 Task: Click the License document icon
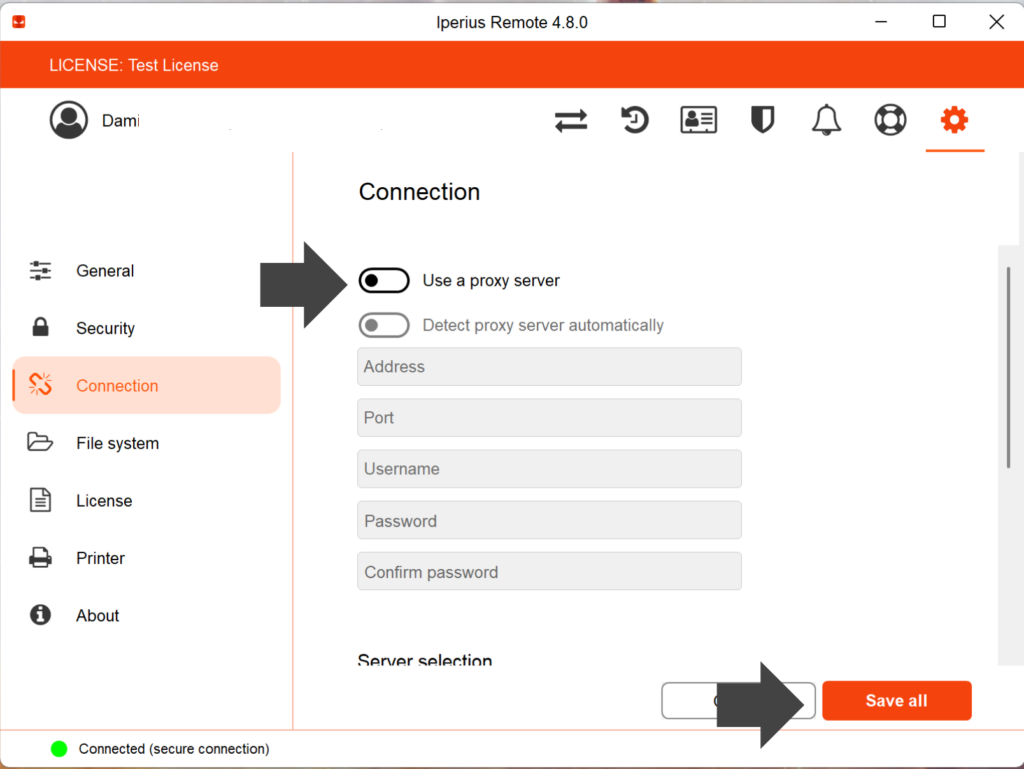(40, 500)
